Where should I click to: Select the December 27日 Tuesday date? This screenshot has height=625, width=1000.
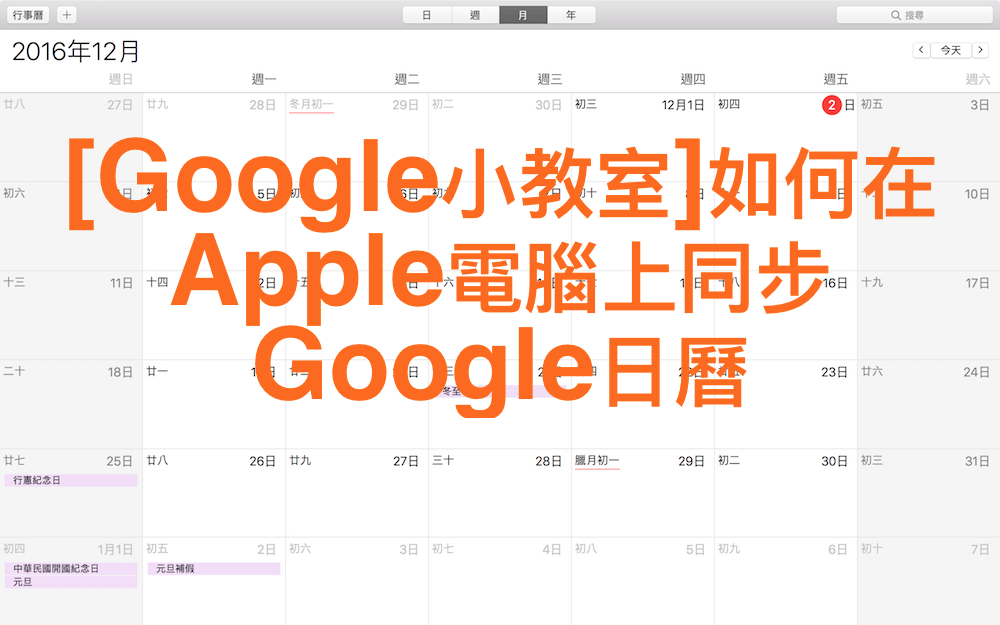pyautogui.click(x=406, y=460)
